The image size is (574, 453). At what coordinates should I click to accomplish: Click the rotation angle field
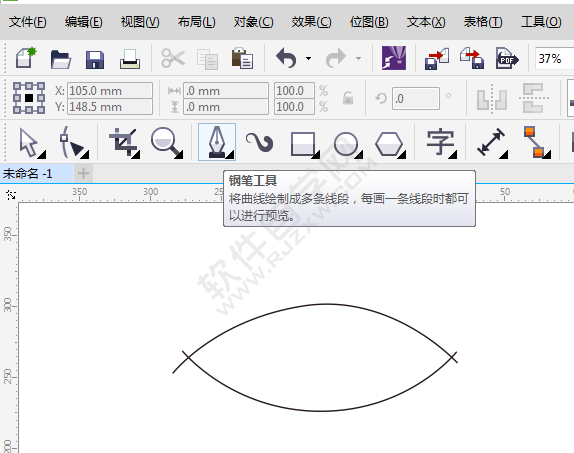[x=416, y=98]
